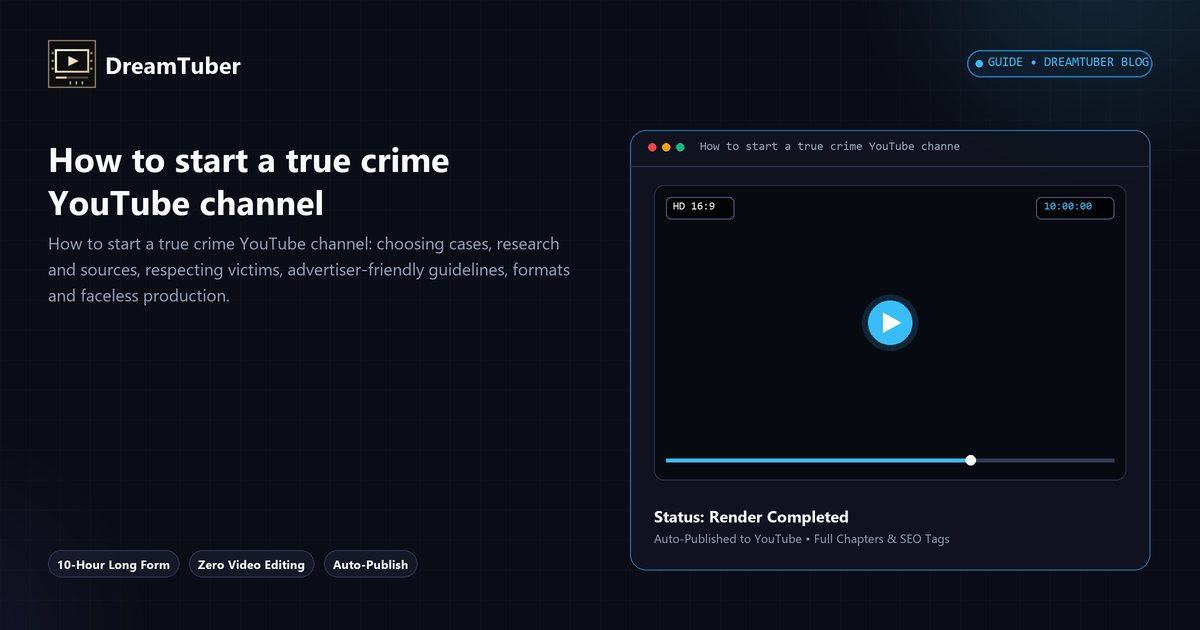Click the window title "How to start a true crime YouTube channe"
Screen dimensions: 1200x630
[x=829, y=147]
